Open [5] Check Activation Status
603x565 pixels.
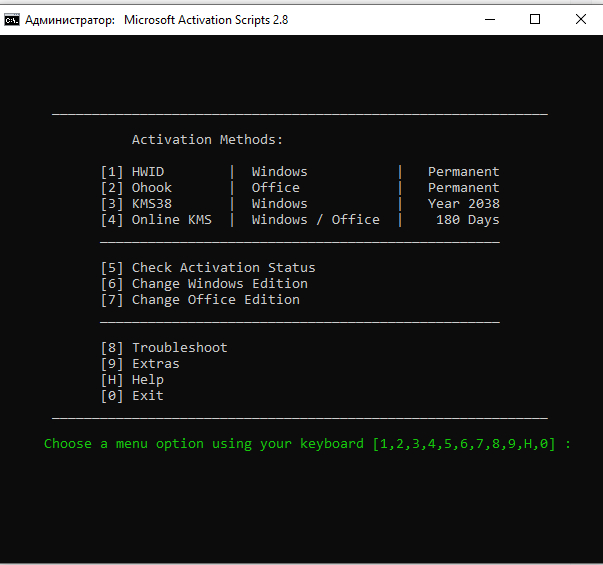click(x=208, y=268)
